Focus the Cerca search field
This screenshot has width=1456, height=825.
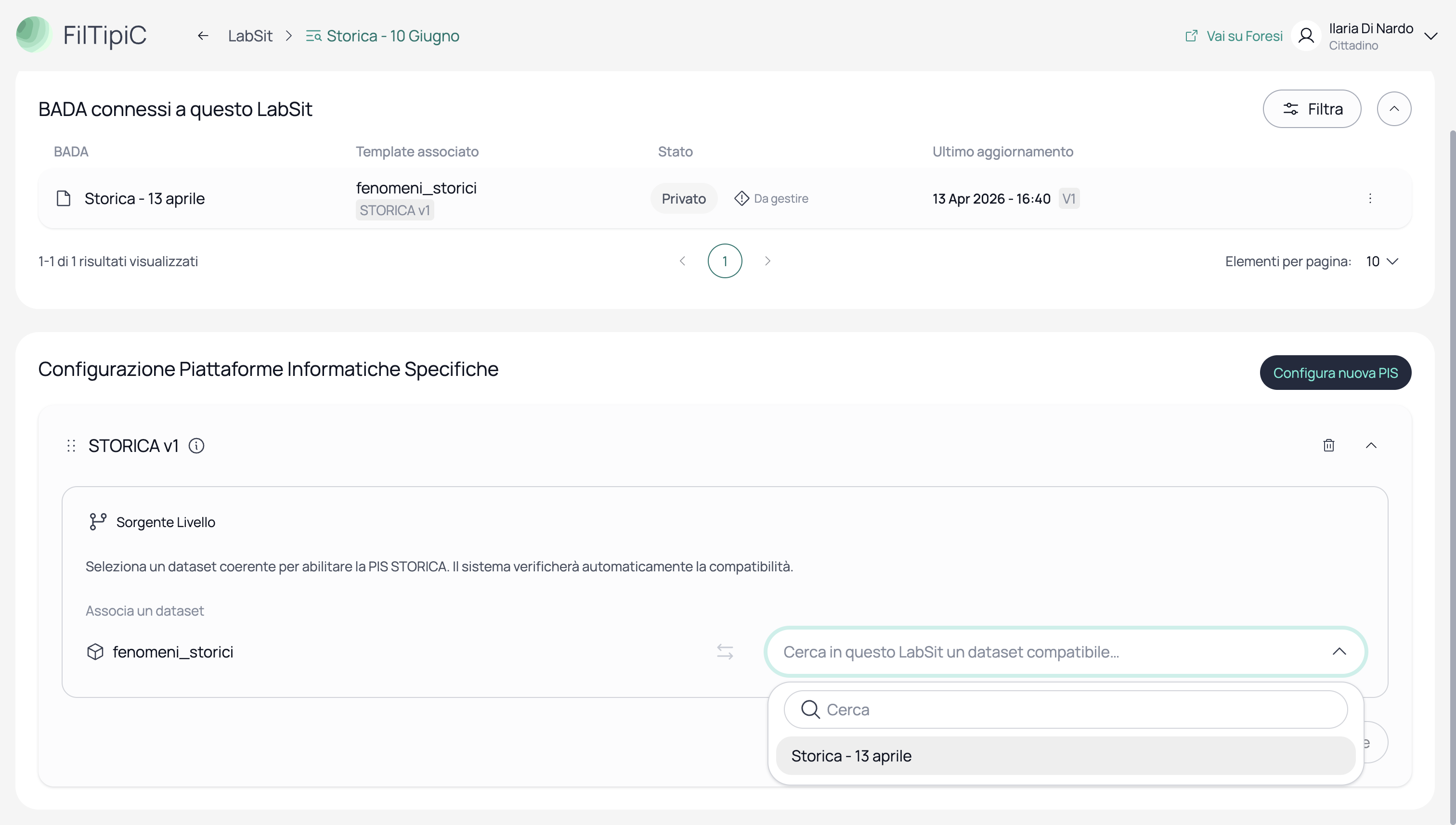coord(1065,709)
